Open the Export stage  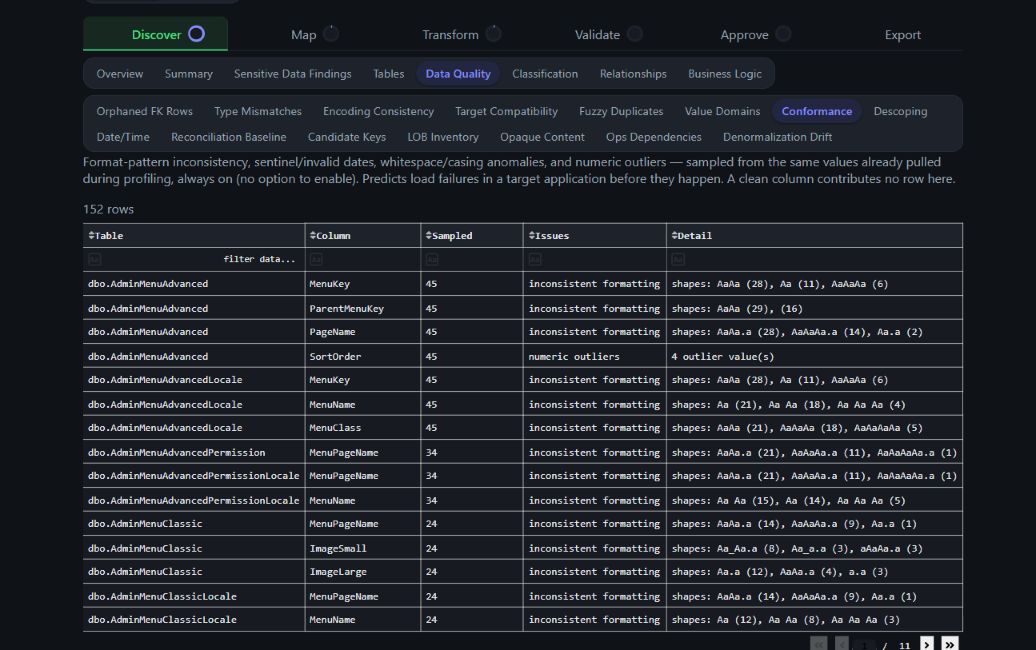tap(903, 34)
